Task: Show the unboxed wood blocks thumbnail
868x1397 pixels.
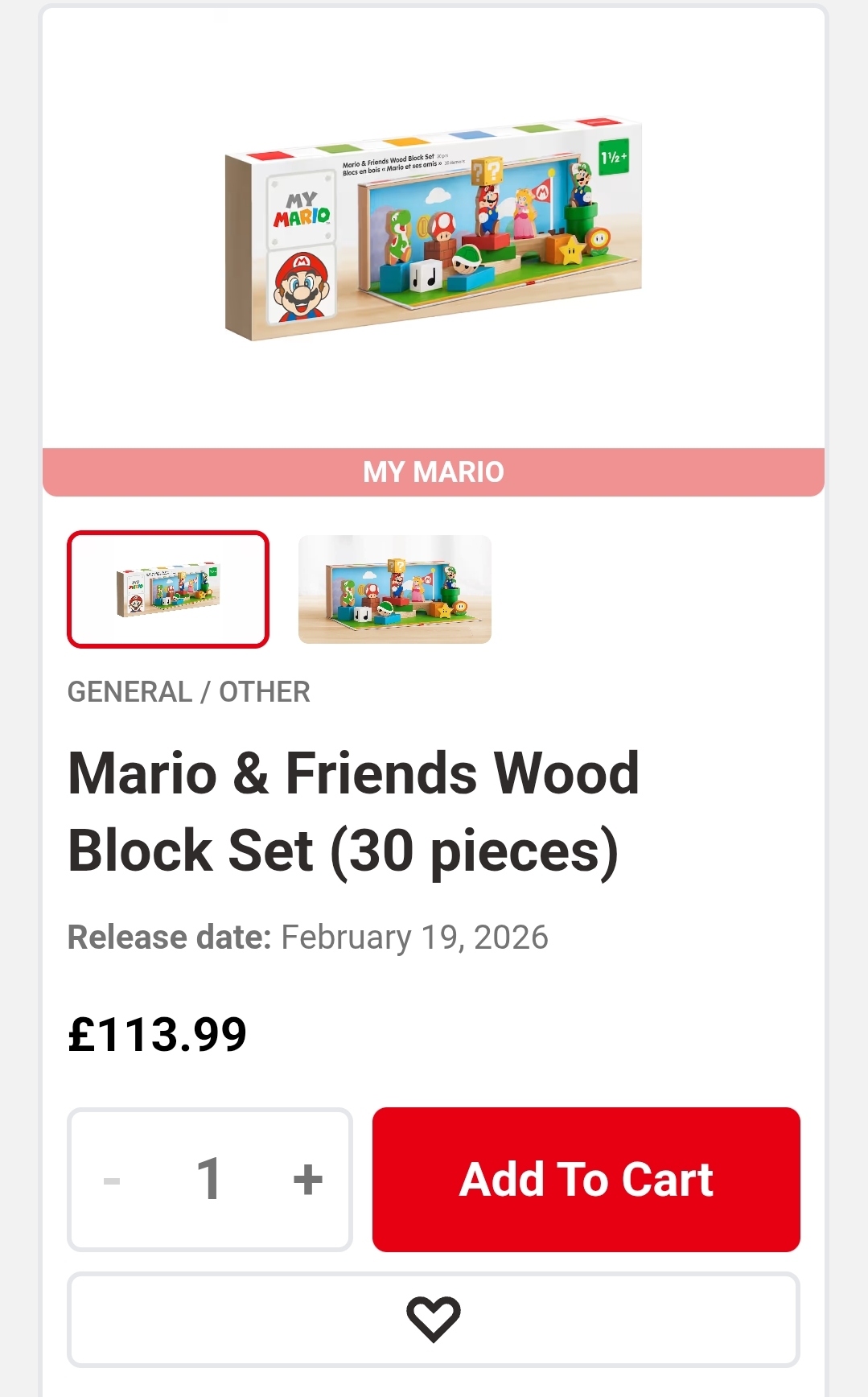Action: coord(394,589)
